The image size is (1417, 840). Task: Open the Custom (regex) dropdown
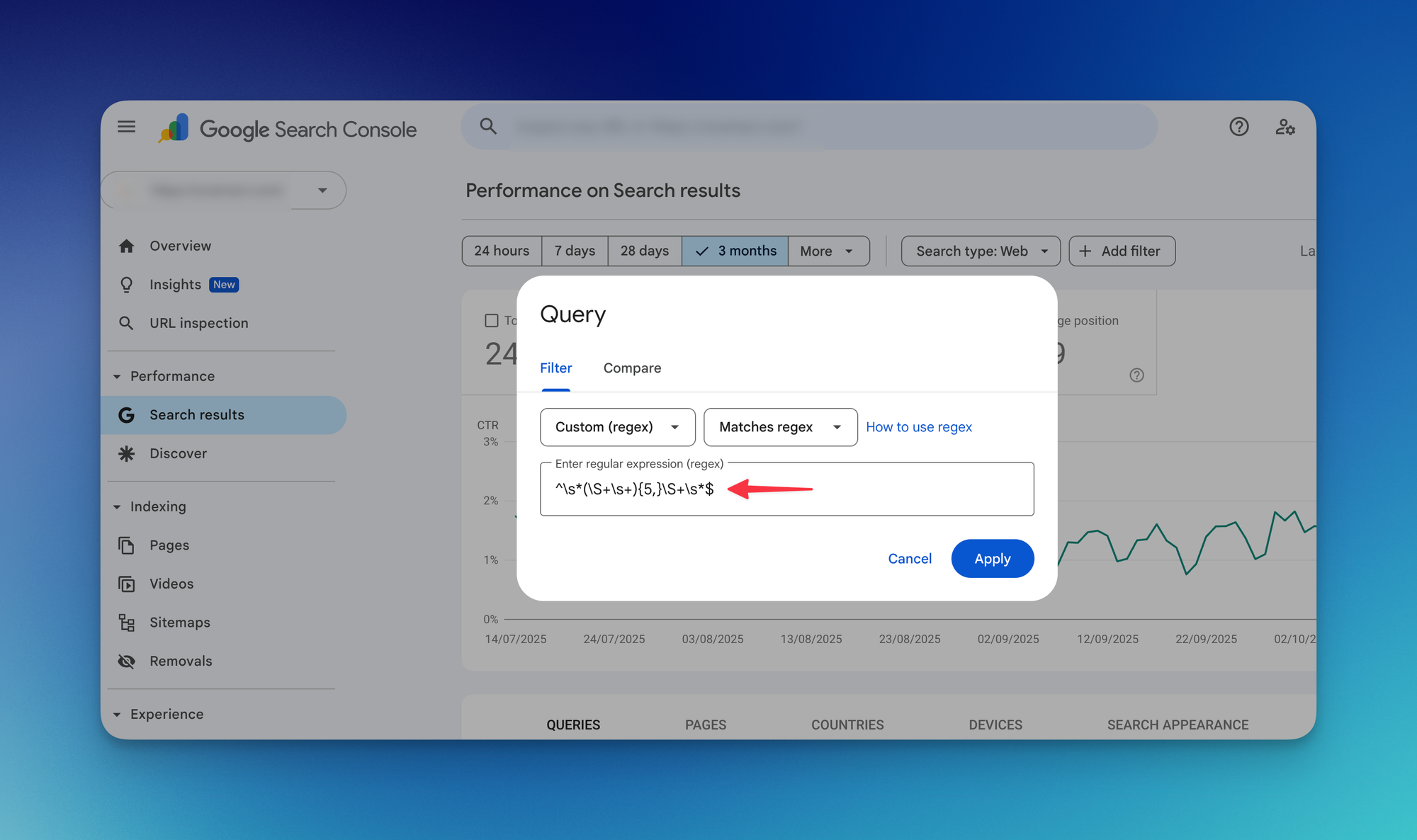[x=617, y=427]
